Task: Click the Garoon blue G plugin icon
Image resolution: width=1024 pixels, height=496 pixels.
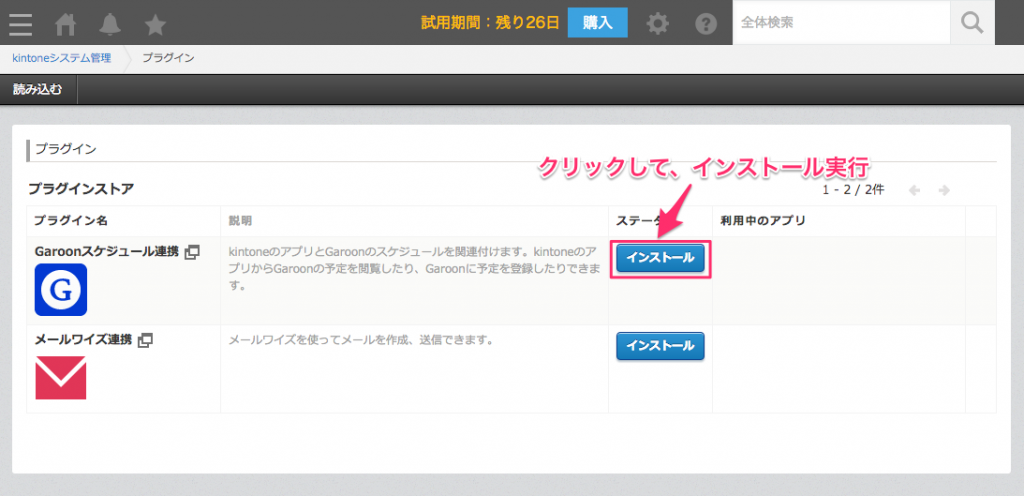Action: point(61,290)
